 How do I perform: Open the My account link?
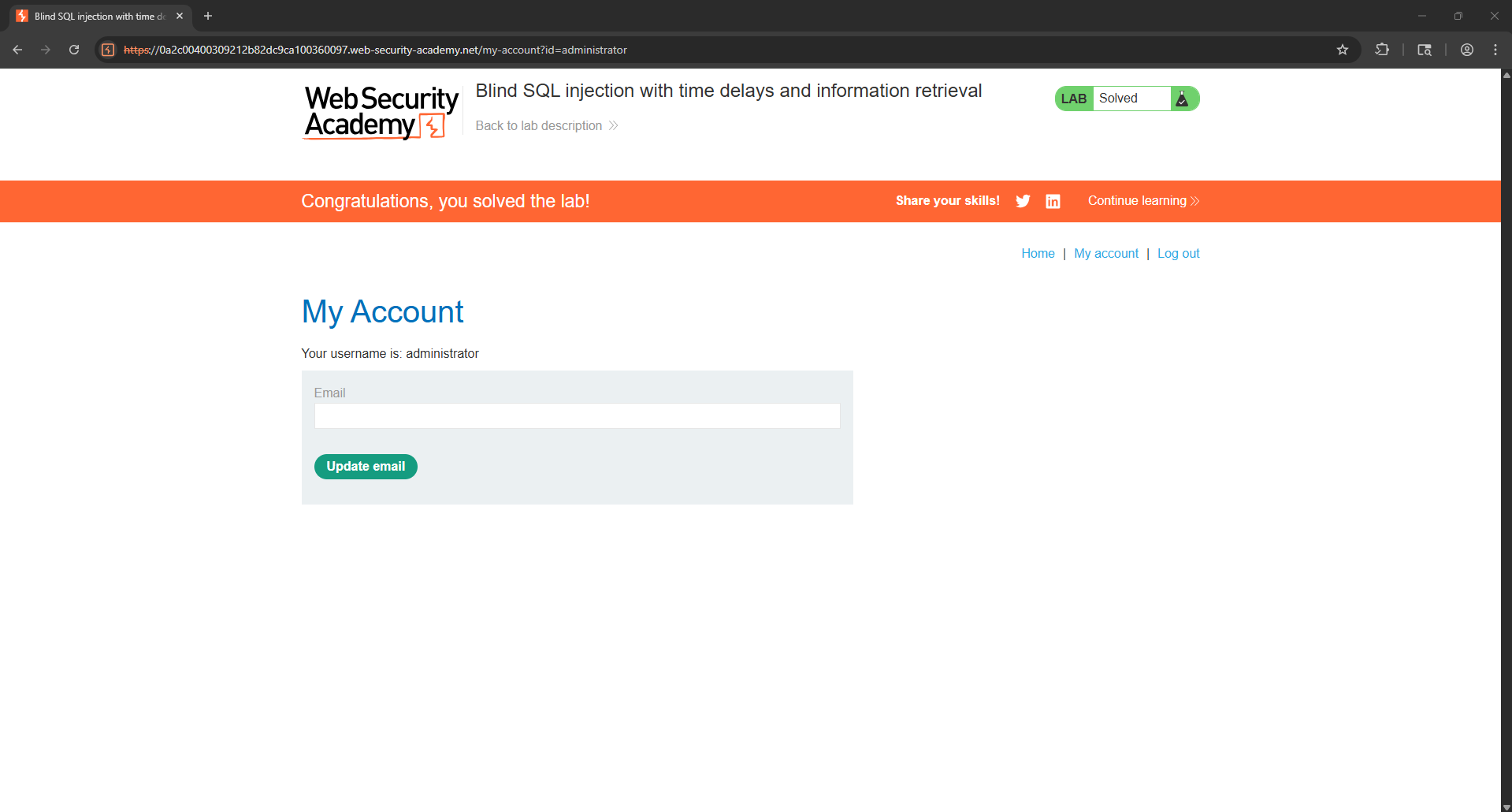point(1105,253)
